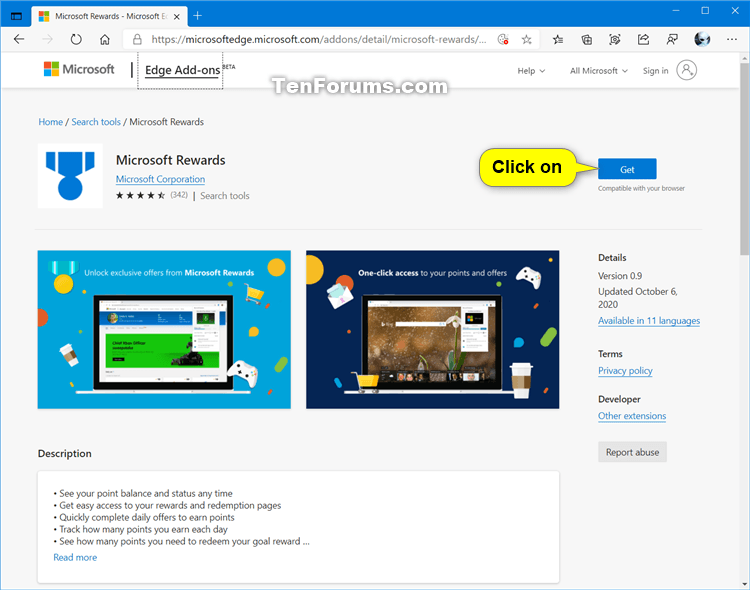Viewport: 750px width, 590px height.
Task: Click the vertical scrollbar thumb
Action: [745, 159]
